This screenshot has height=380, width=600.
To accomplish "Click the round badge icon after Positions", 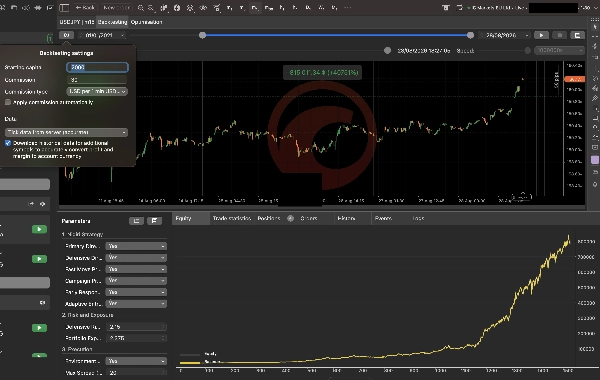I will tap(290, 219).
